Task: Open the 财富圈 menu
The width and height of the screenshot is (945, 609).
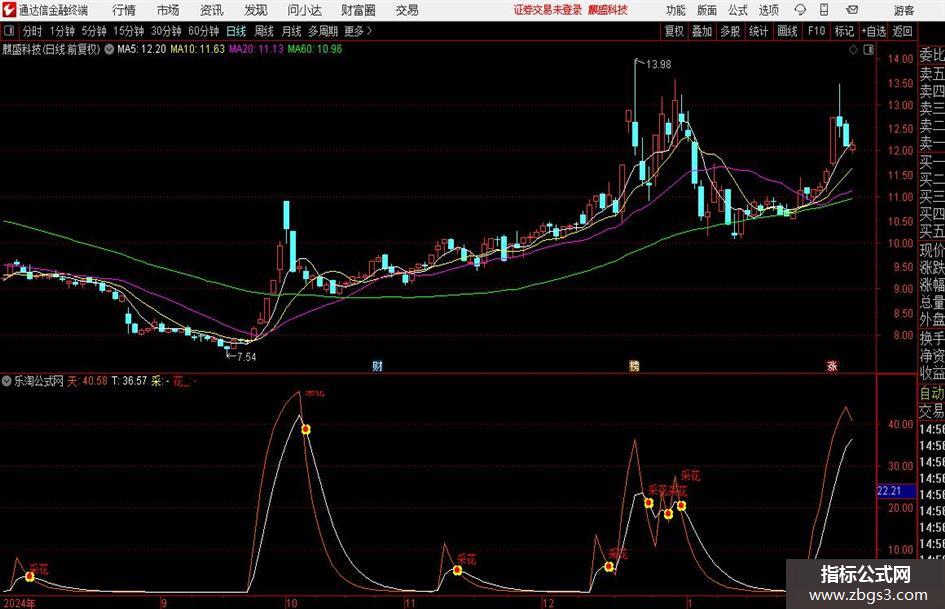Action: 358,10
